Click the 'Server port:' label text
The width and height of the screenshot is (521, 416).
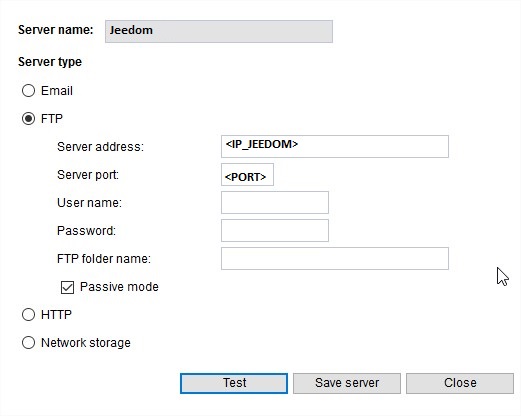point(88,175)
